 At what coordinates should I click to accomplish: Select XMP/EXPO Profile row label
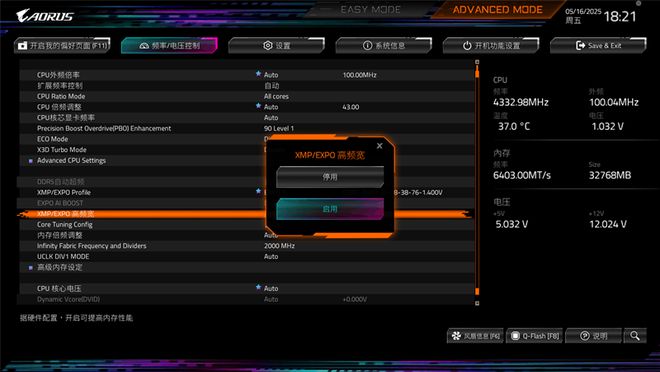[64, 192]
